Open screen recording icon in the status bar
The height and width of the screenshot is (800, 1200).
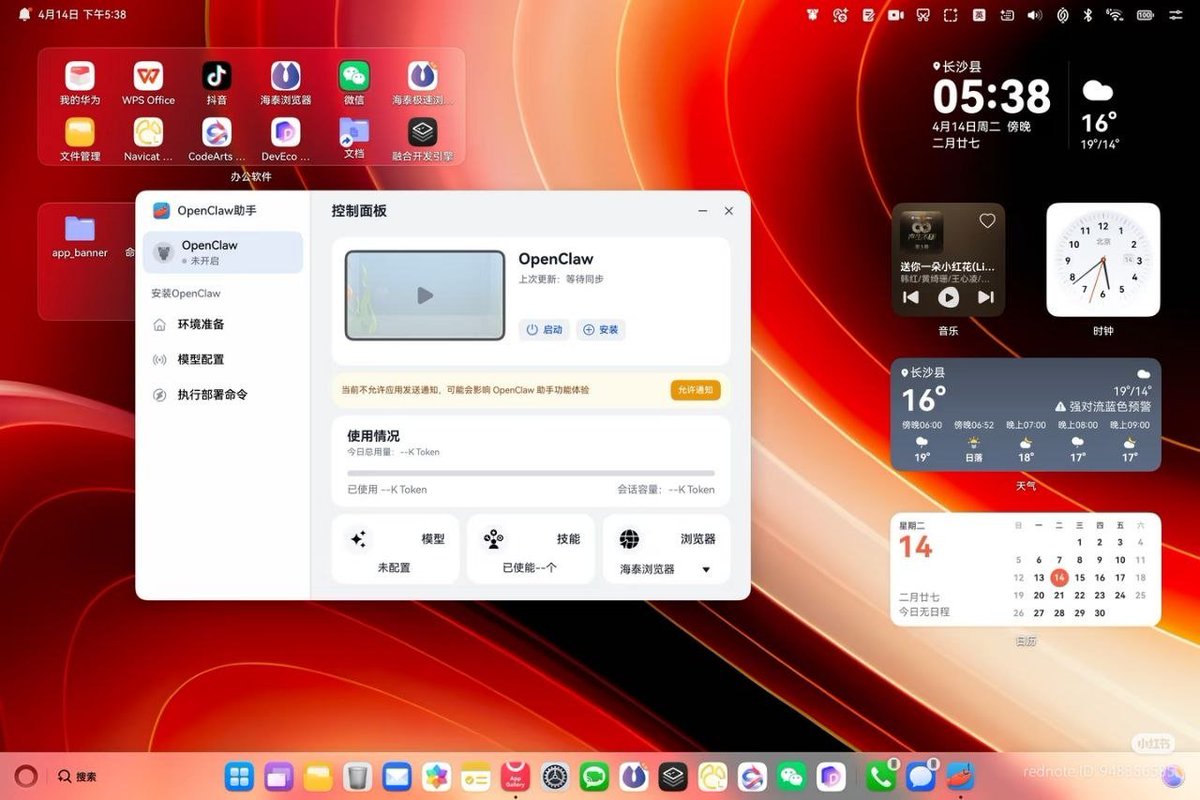[896, 15]
